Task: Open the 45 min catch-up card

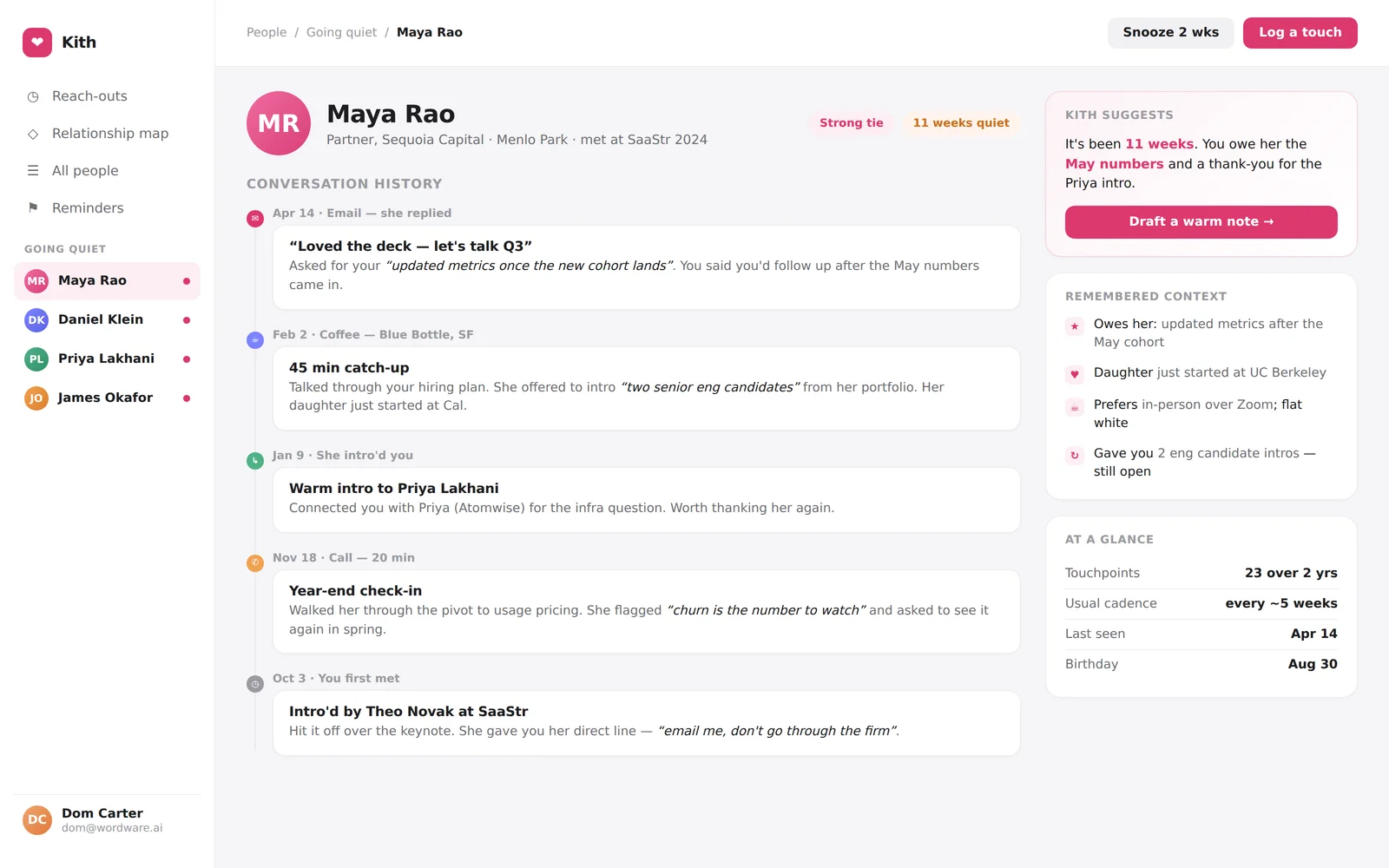Action: pyautogui.click(x=647, y=389)
